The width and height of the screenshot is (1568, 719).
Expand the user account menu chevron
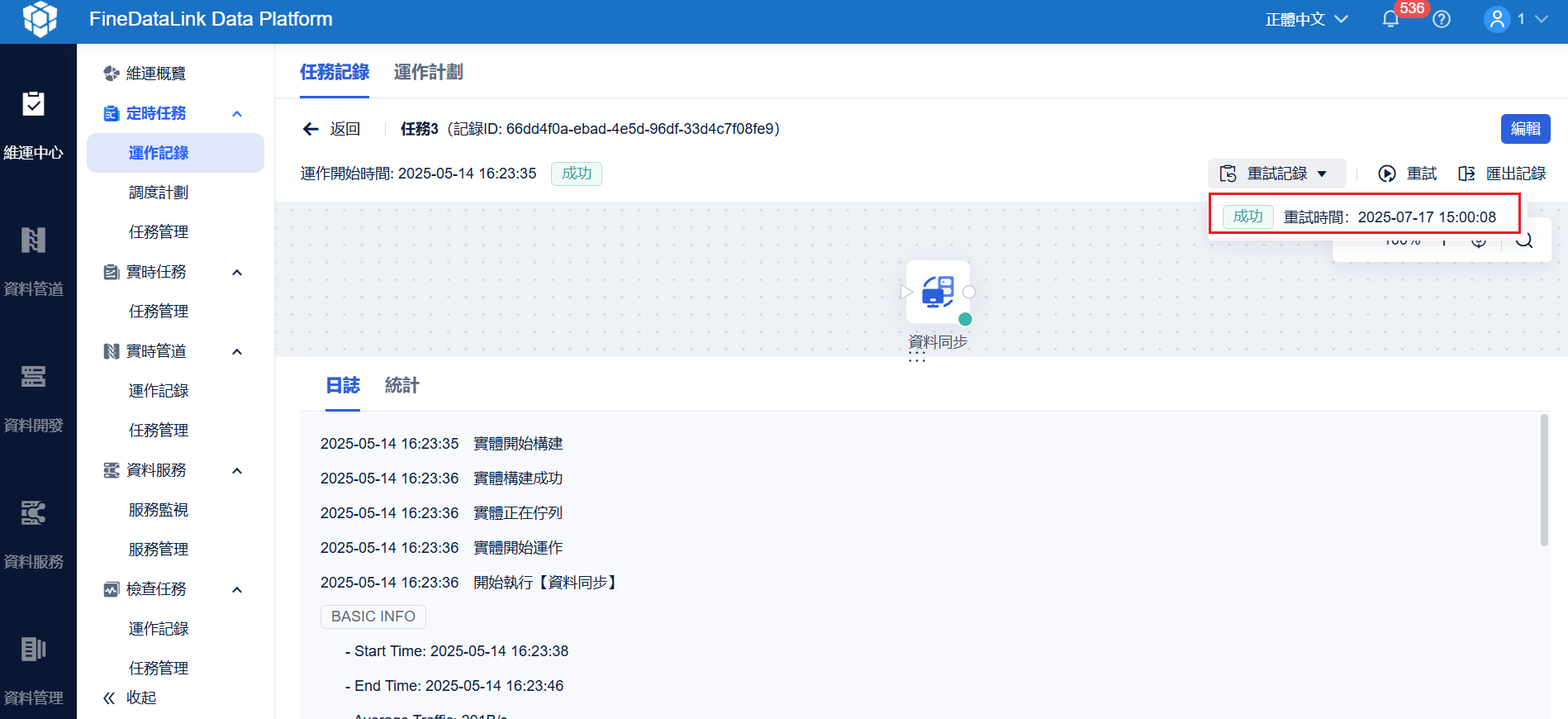1542,19
